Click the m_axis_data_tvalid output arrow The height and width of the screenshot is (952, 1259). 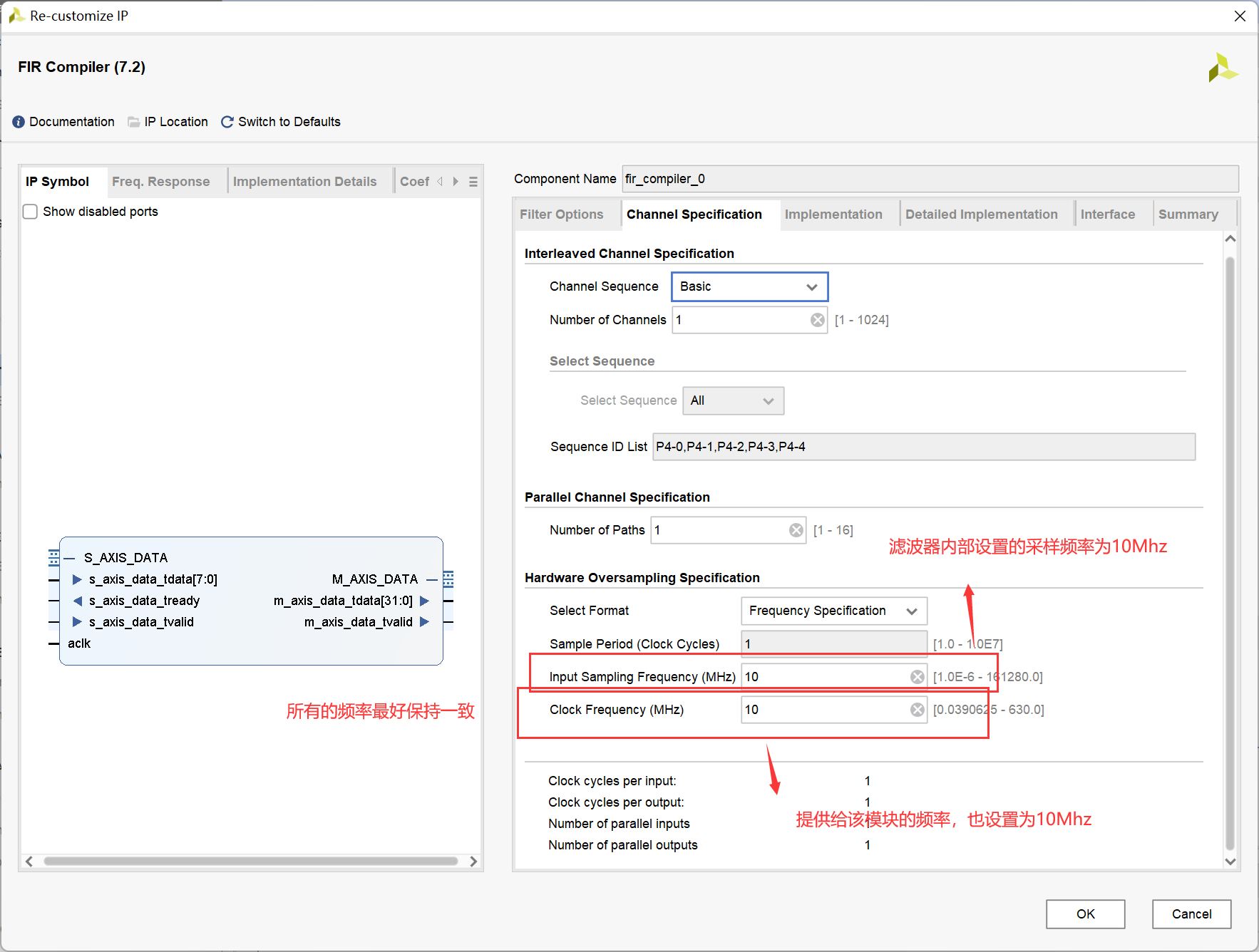click(425, 622)
